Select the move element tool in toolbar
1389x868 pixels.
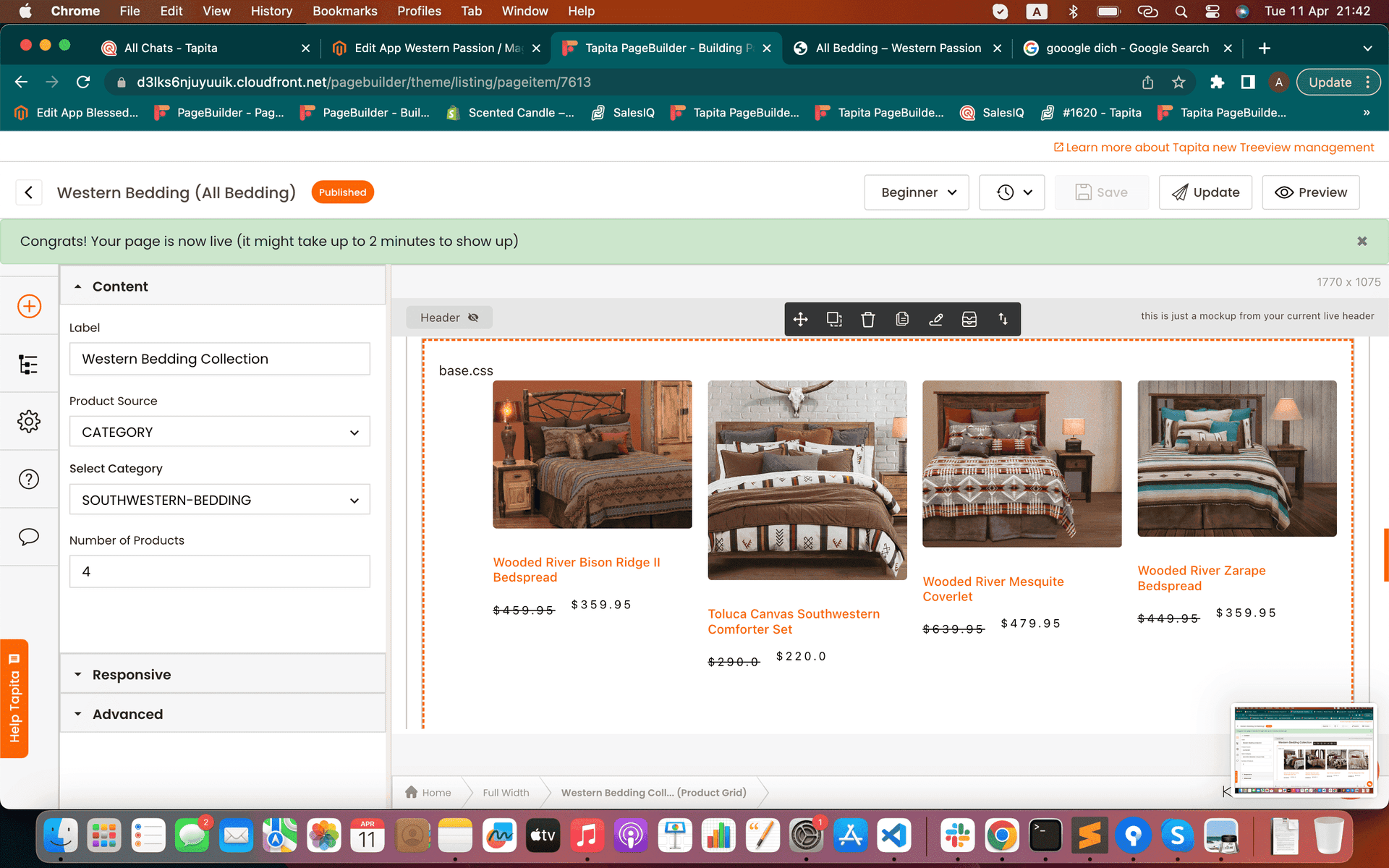(800, 319)
